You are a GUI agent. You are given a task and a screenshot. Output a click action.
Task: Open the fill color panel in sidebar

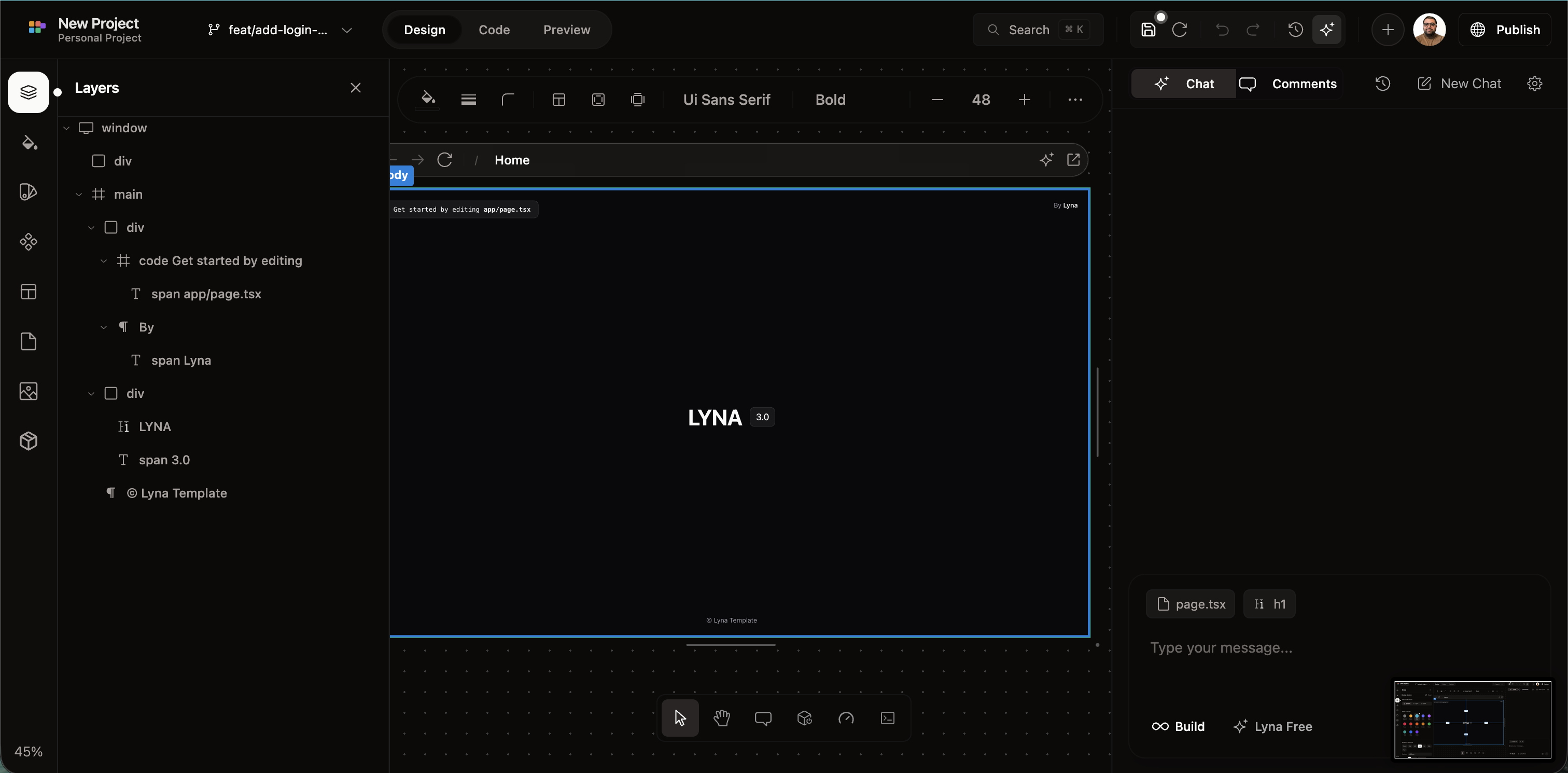[28, 143]
